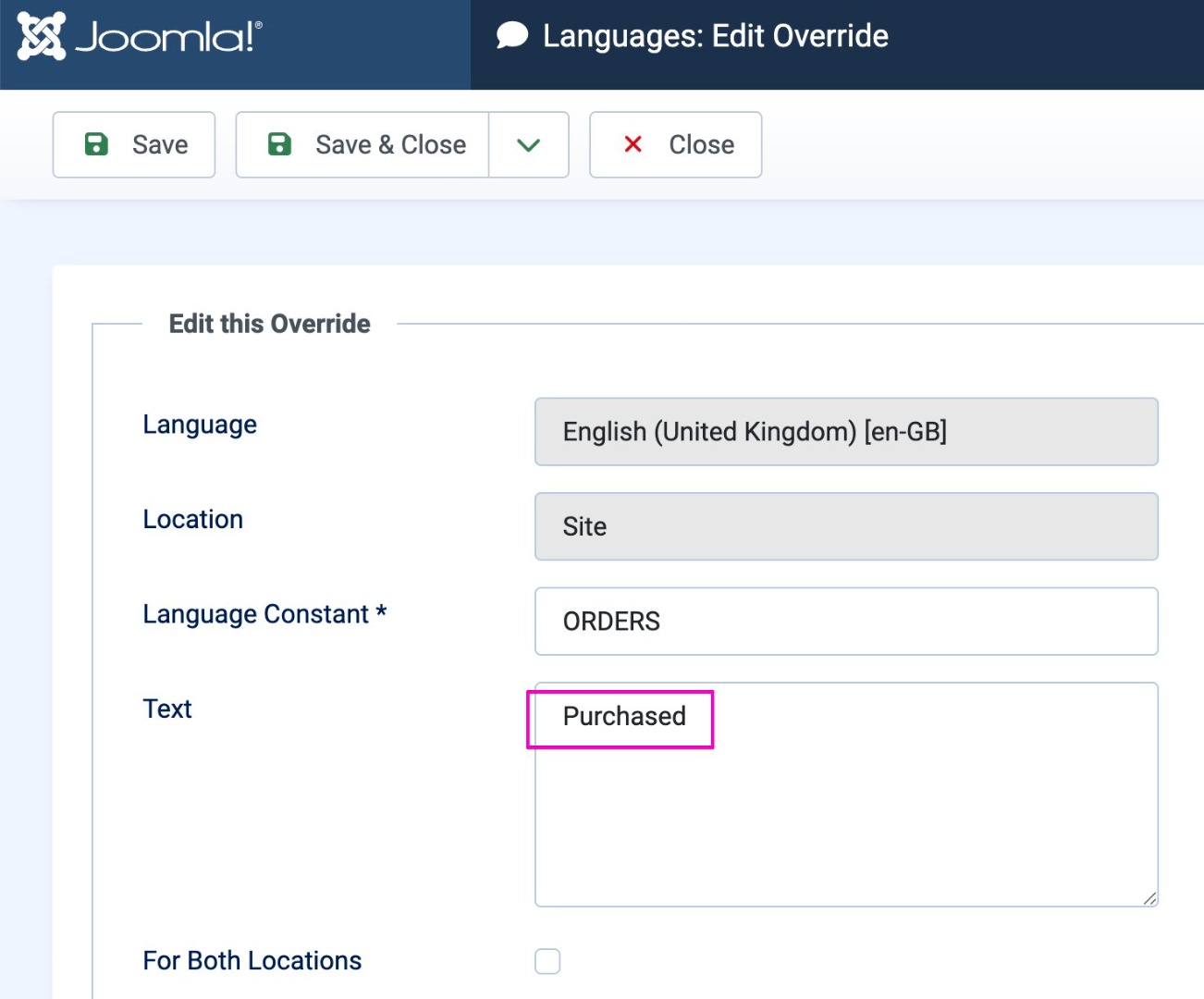
Task: Click the "Text" field label
Action: tap(167, 709)
